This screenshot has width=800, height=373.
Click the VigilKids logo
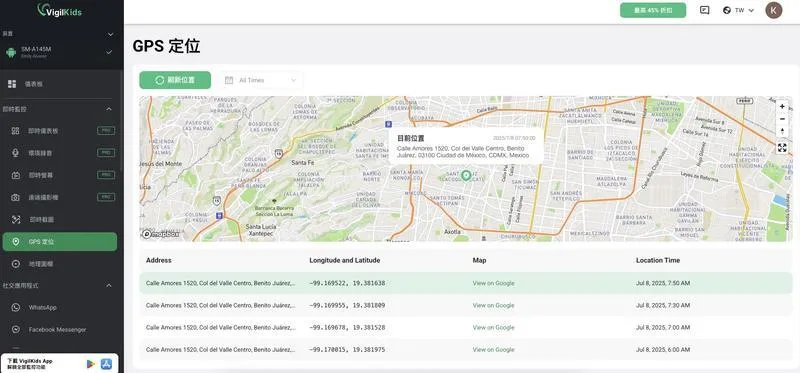(59, 10)
